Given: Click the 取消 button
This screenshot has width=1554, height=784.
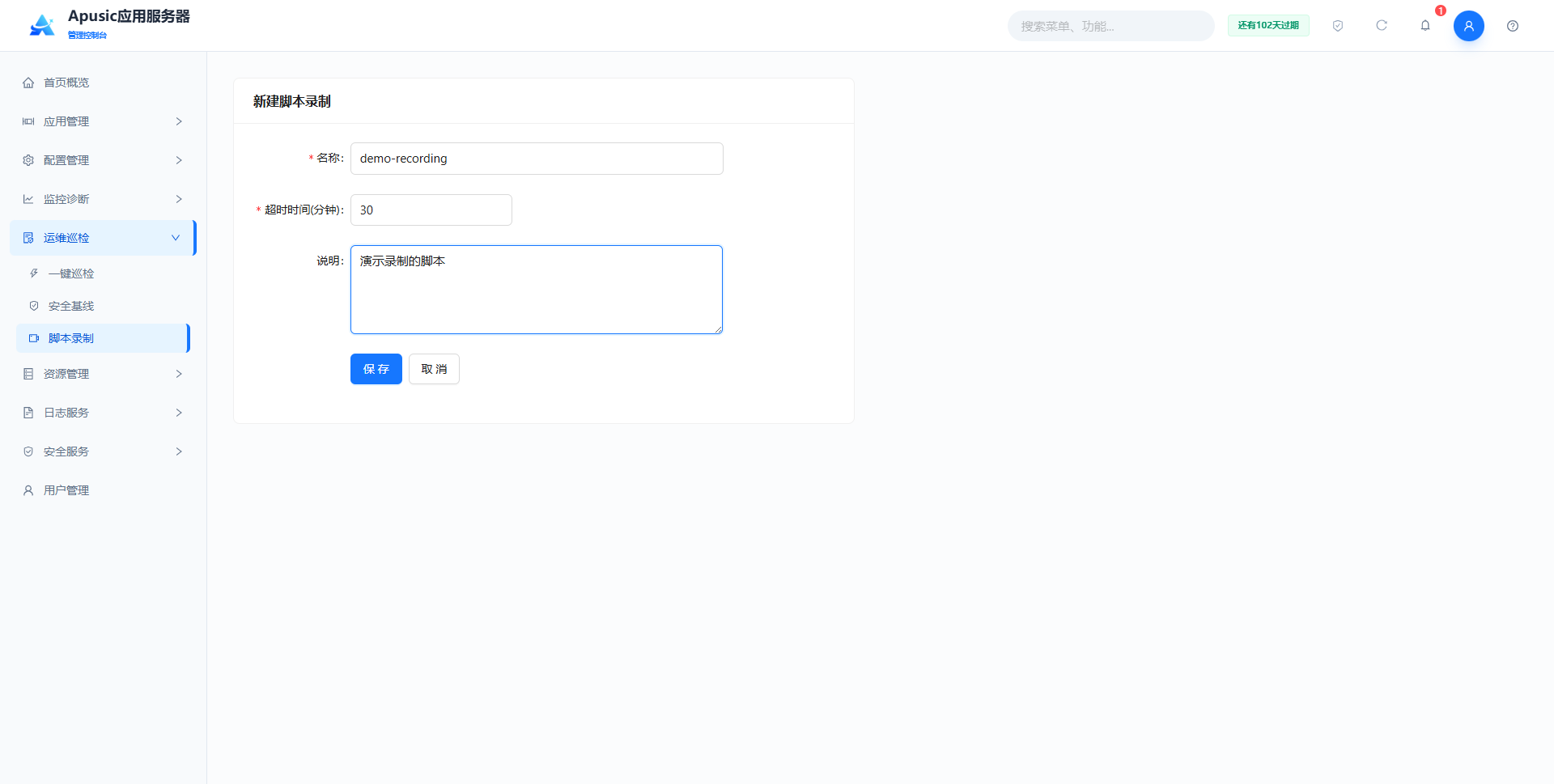Looking at the screenshot, I should click(434, 369).
